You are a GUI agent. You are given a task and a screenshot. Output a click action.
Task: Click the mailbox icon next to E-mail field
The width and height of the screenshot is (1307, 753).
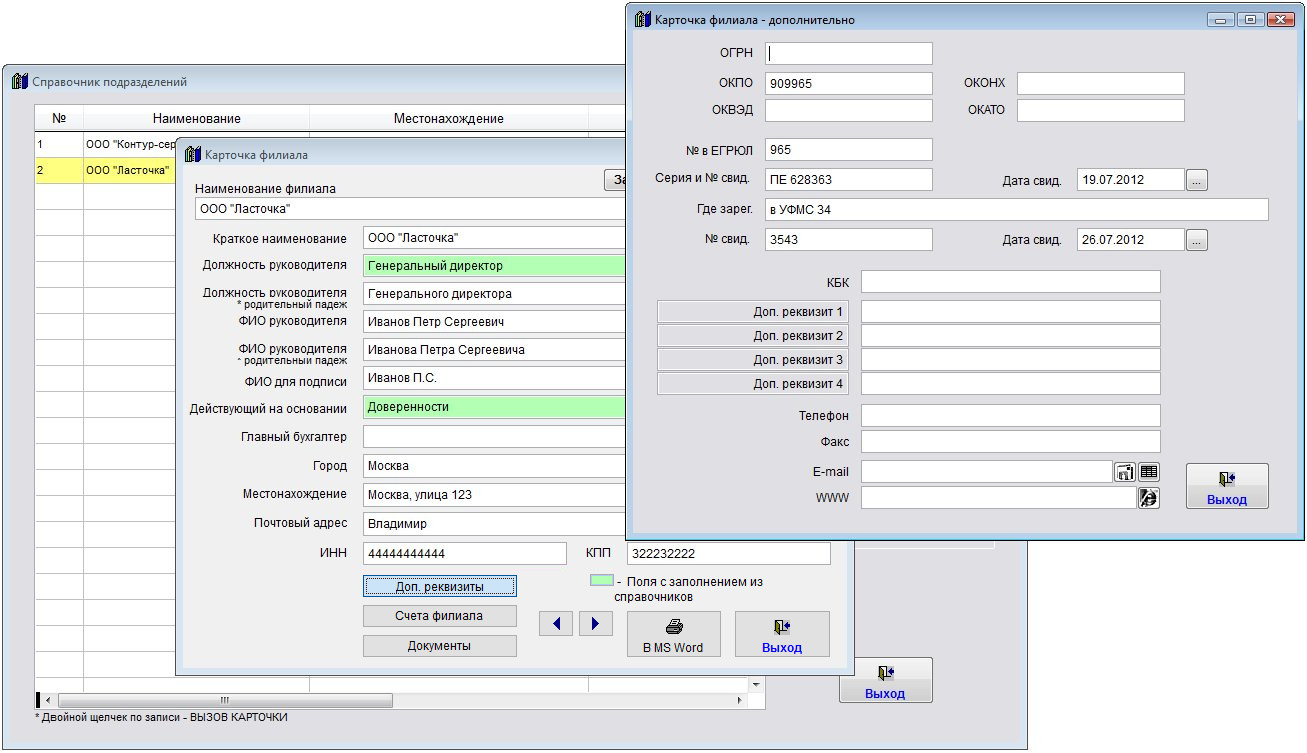(1125, 472)
